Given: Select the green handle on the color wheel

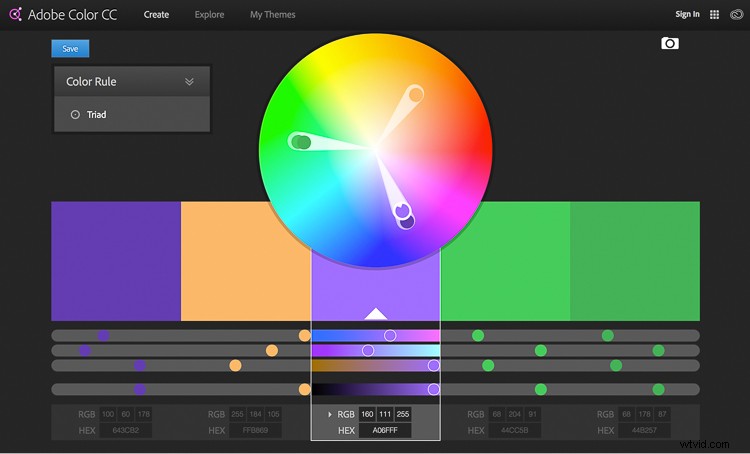Looking at the screenshot, I should [300, 142].
